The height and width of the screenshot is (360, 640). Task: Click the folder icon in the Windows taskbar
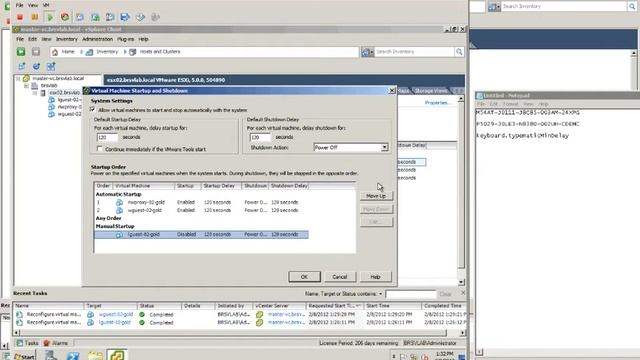click(96, 355)
